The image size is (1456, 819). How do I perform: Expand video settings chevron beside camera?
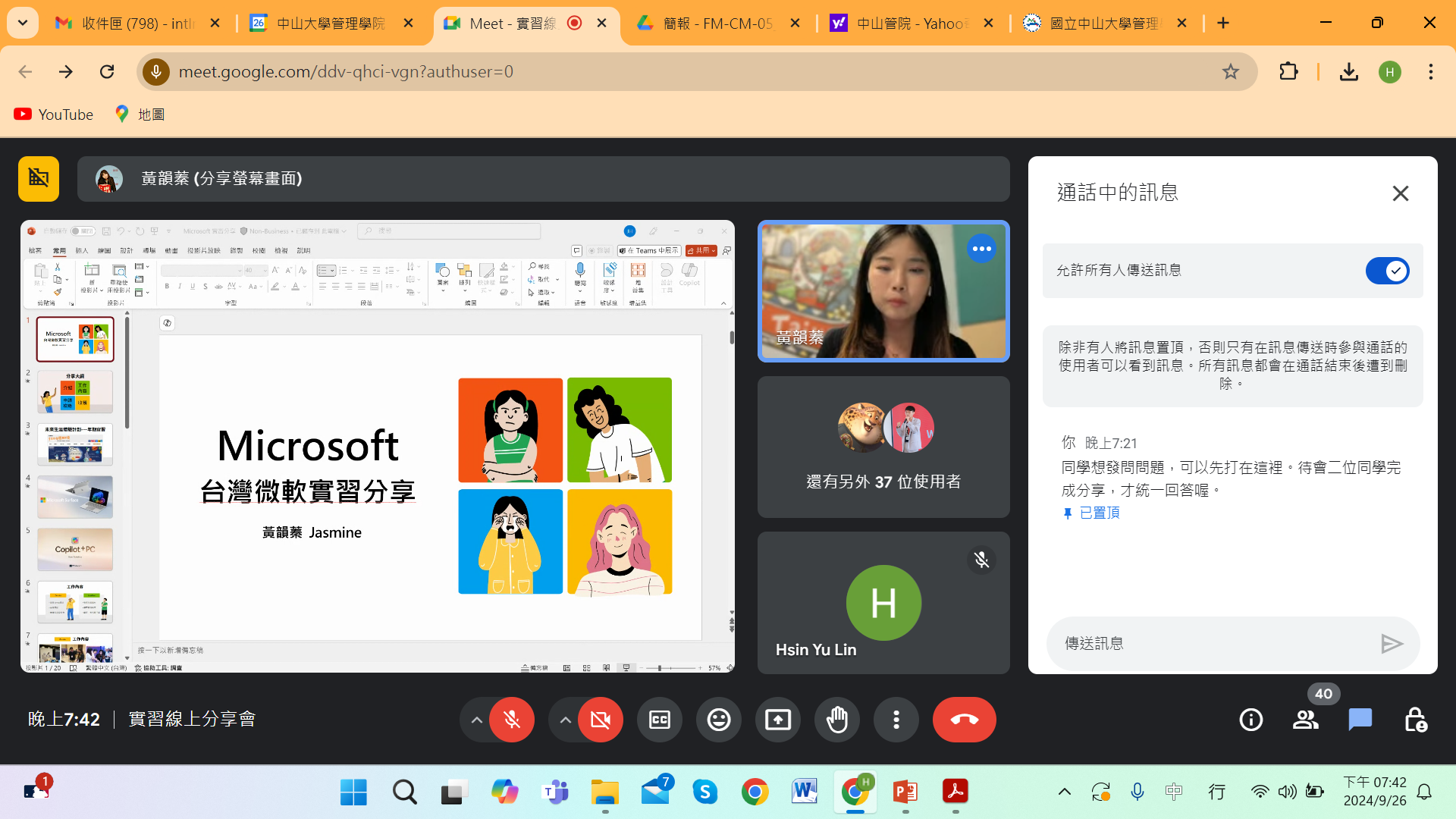click(x=565, y=720)
